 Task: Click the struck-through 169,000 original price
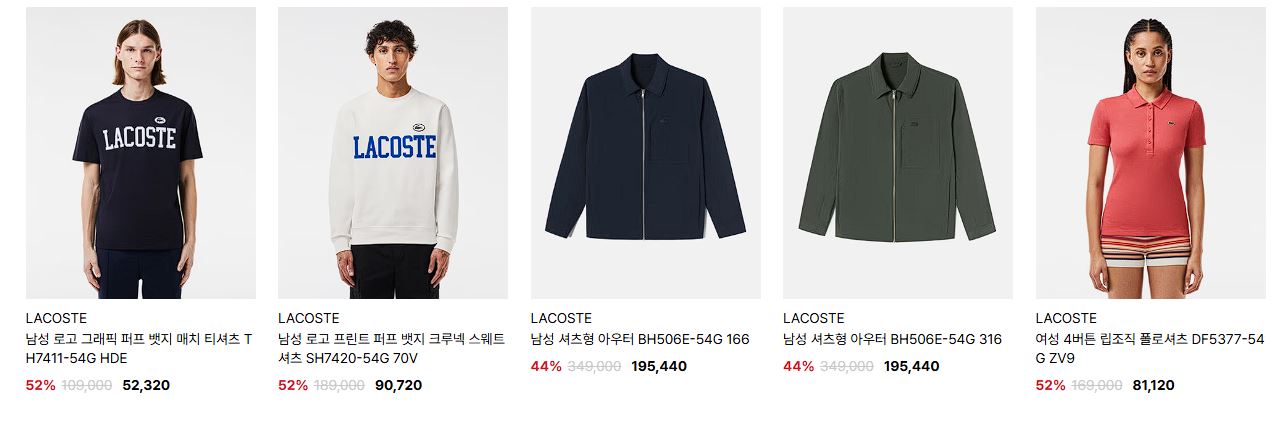(x=1097, y=385)
